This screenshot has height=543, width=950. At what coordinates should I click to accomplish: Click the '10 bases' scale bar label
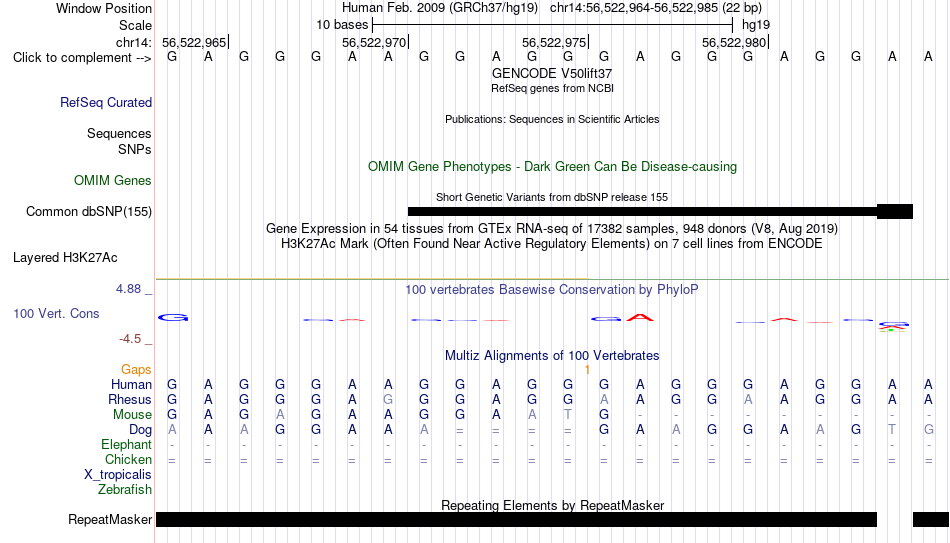pyautogui.click(x=342, y=25)
